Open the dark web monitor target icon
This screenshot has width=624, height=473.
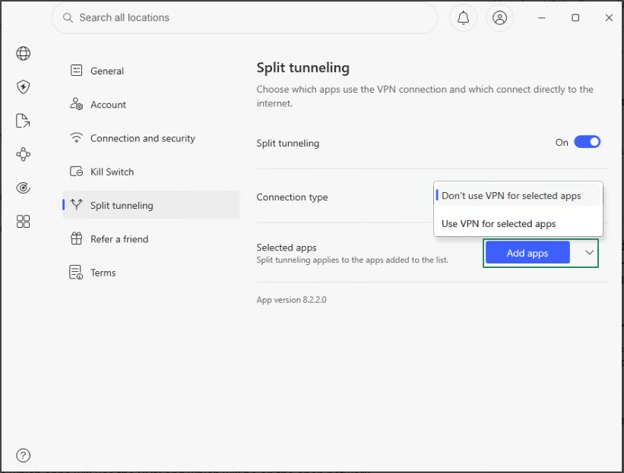pyautogui.click(x=23, y=188)
